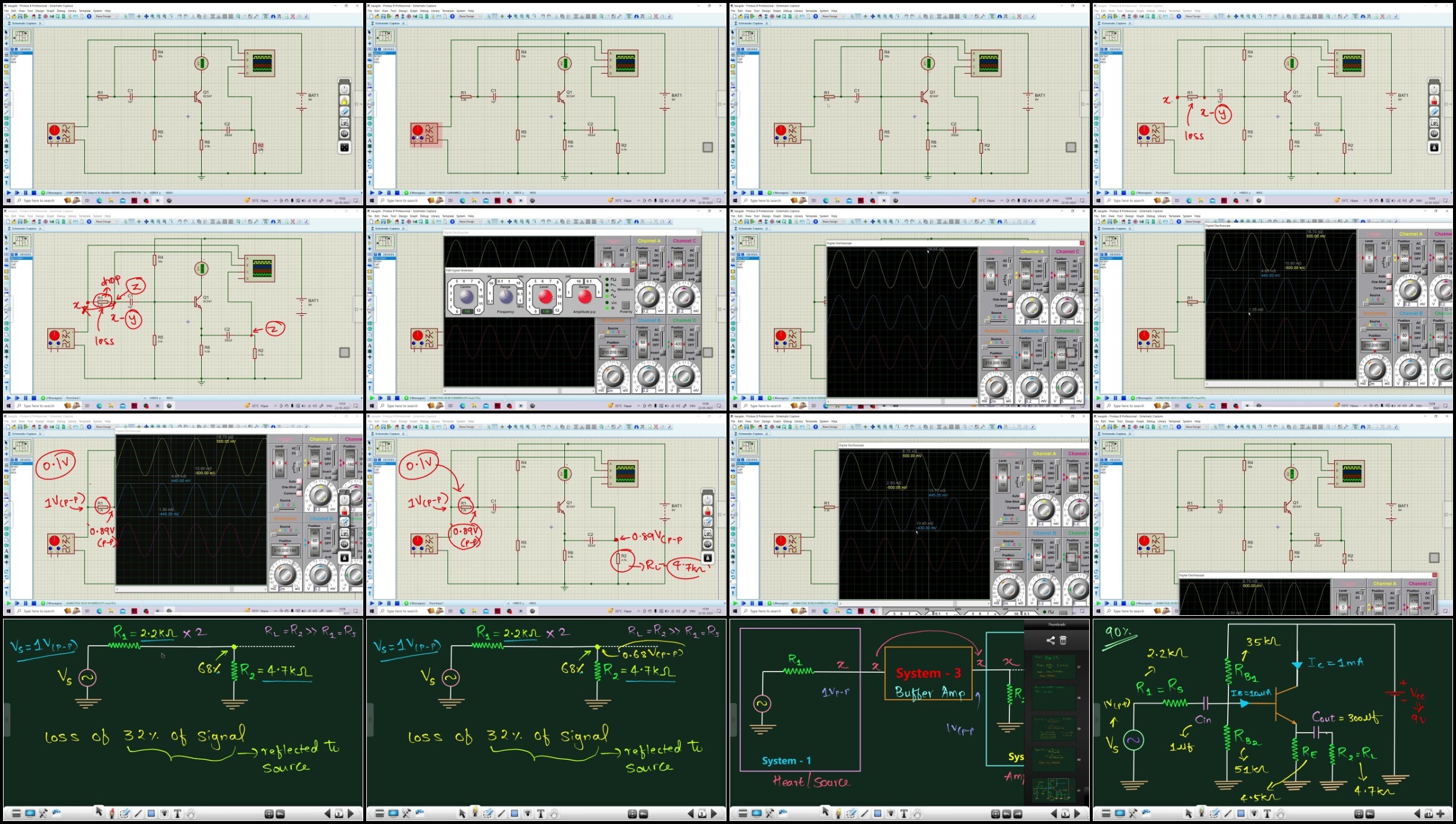The image size is (1456, 824).
Task: Select the pink-highlighted signal generator component
Action: [426, 134]
